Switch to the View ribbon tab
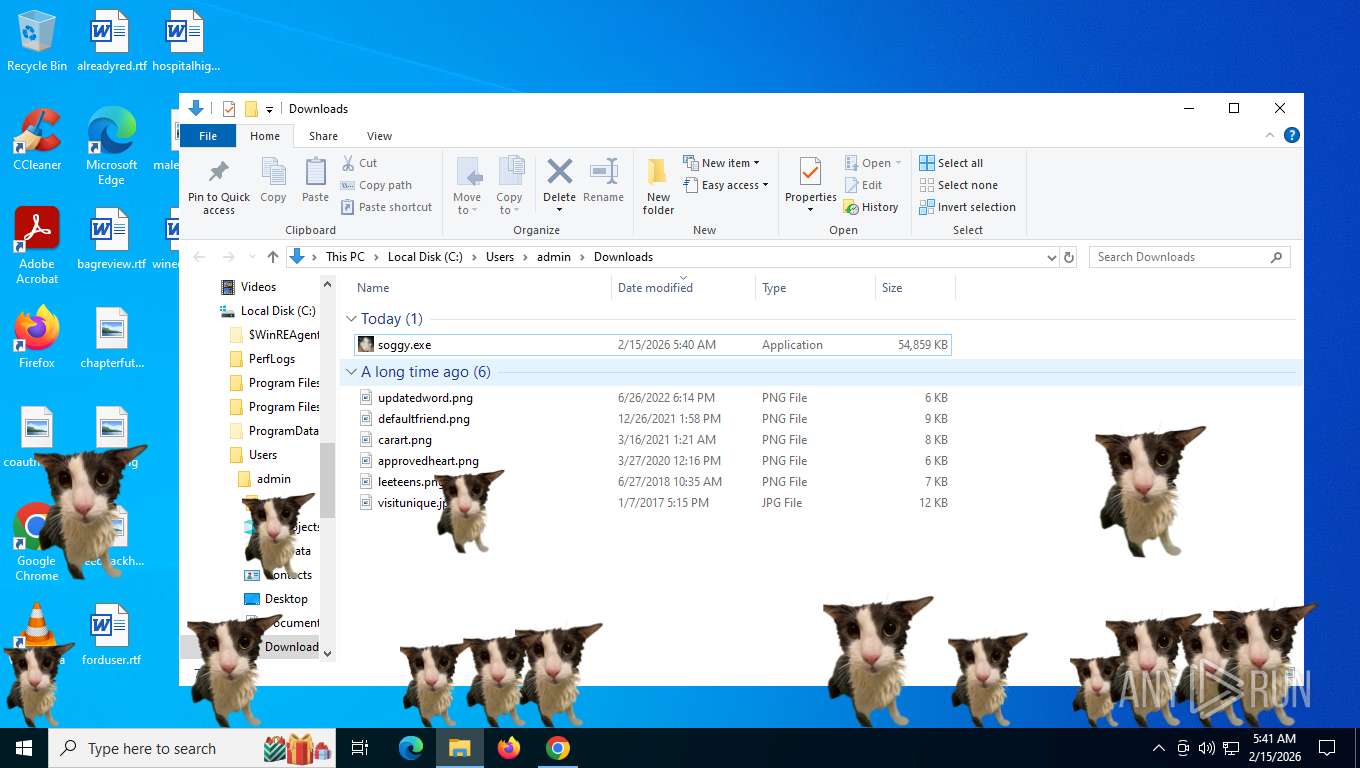The height and width of the screenshot is (768, 1360). pyautogui.click(x=379, y=136)
